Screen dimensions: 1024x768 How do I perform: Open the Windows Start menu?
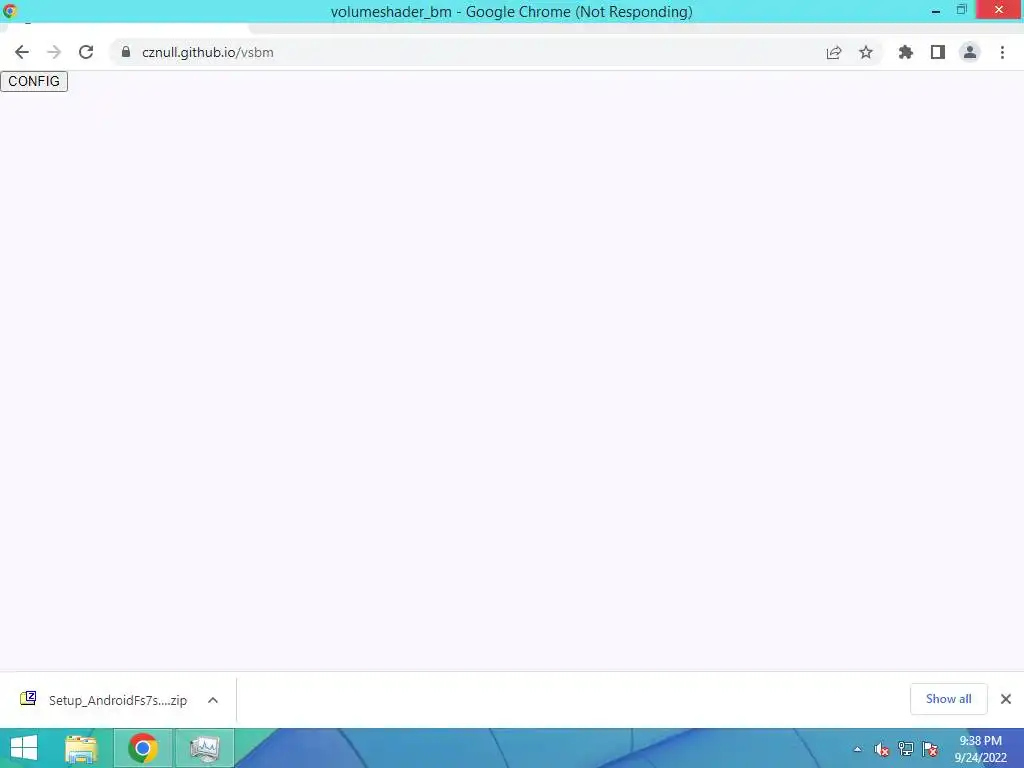[x=24, y=748]
